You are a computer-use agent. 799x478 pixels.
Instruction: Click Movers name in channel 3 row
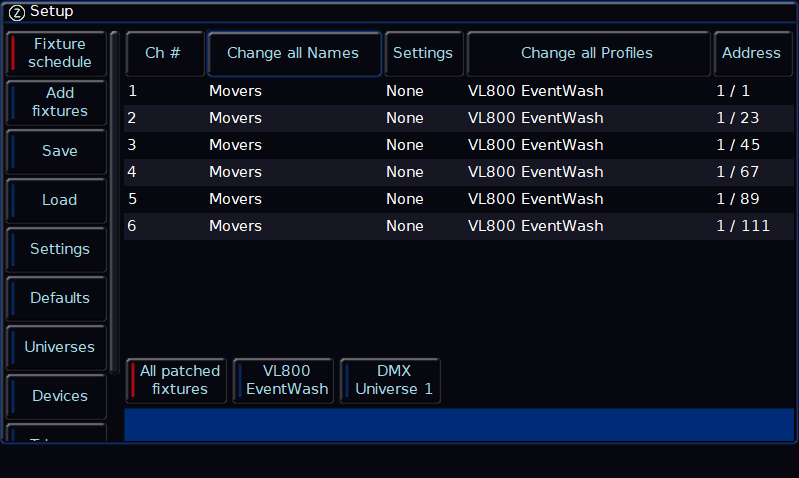coord(235,145)
